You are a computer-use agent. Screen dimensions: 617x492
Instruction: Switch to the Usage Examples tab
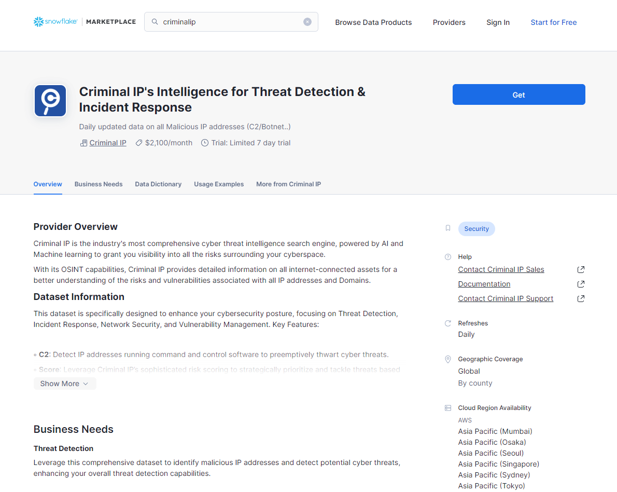tap(219, 184)
